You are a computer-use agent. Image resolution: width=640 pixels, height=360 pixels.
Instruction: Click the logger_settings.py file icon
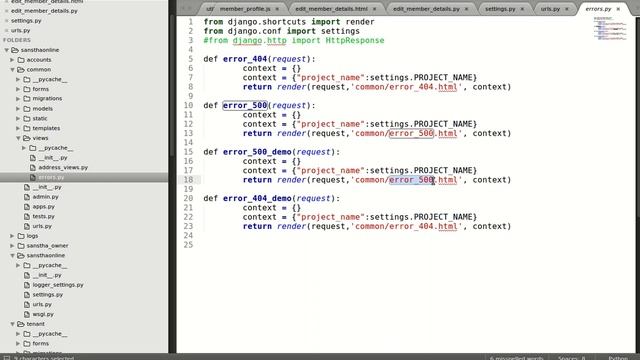point(27,285)
